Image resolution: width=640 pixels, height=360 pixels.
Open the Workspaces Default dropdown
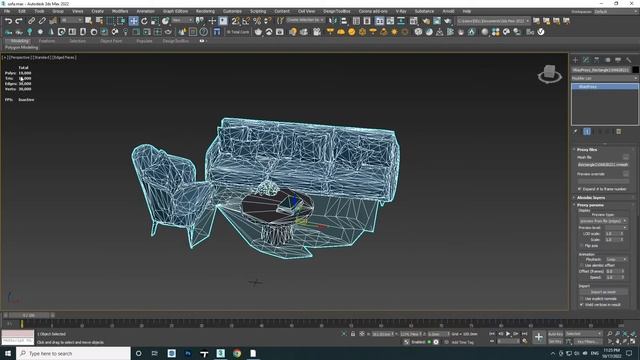615,11
